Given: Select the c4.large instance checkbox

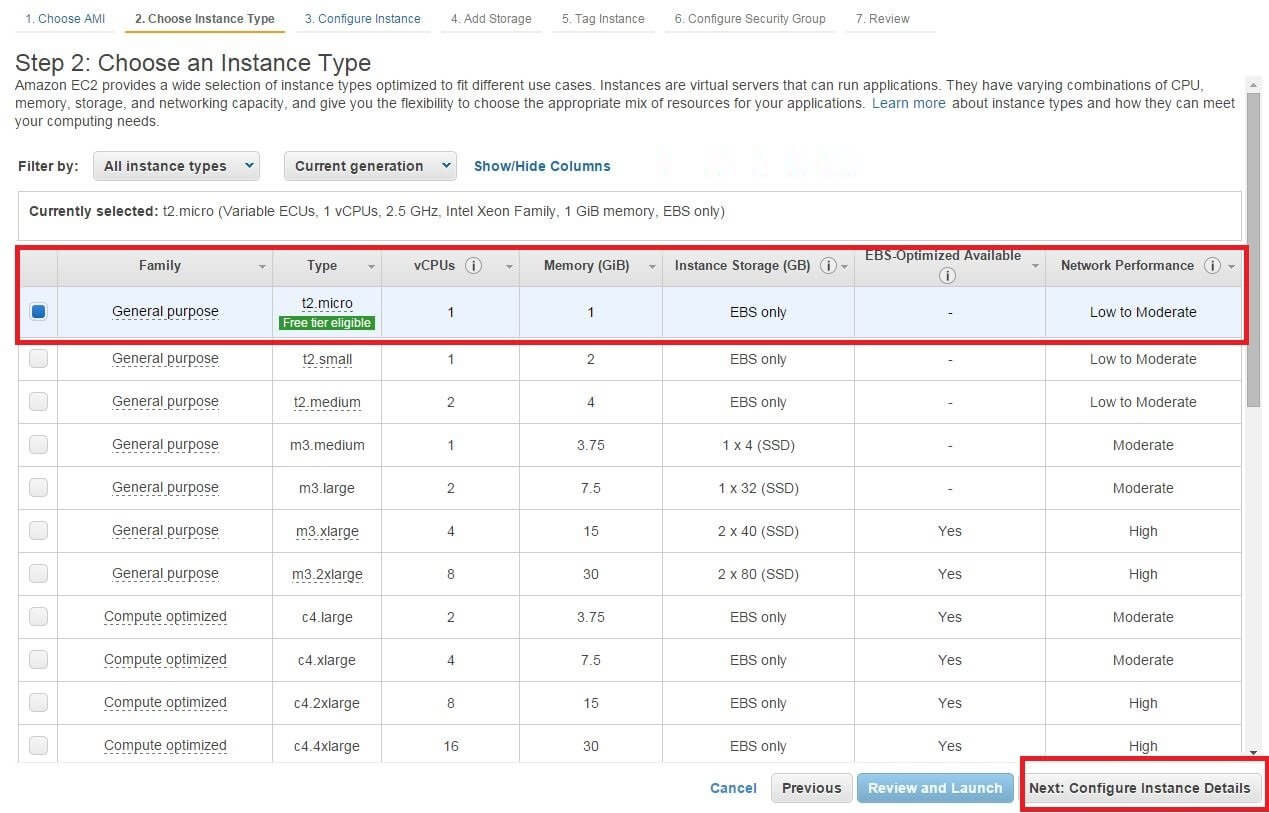Looking at the screenshot, I should click(x=38, y=616).
